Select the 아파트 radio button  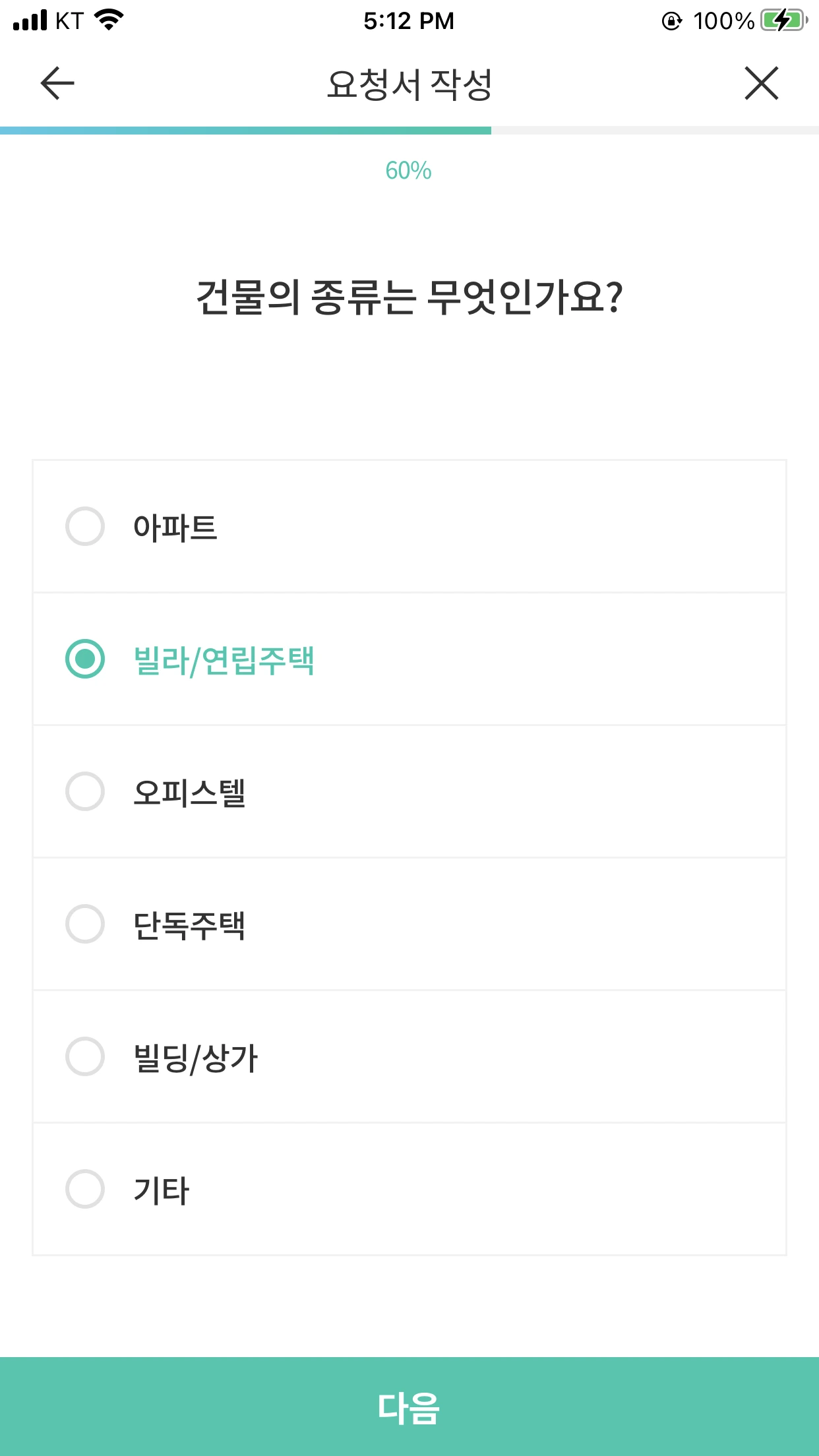85,526
